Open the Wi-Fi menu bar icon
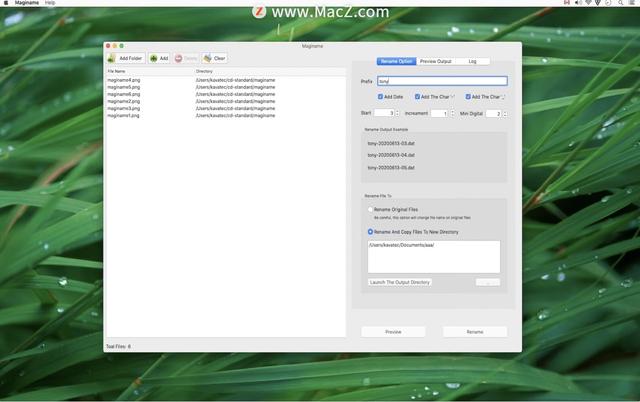 pyautogui.click(x=588, y=3)
